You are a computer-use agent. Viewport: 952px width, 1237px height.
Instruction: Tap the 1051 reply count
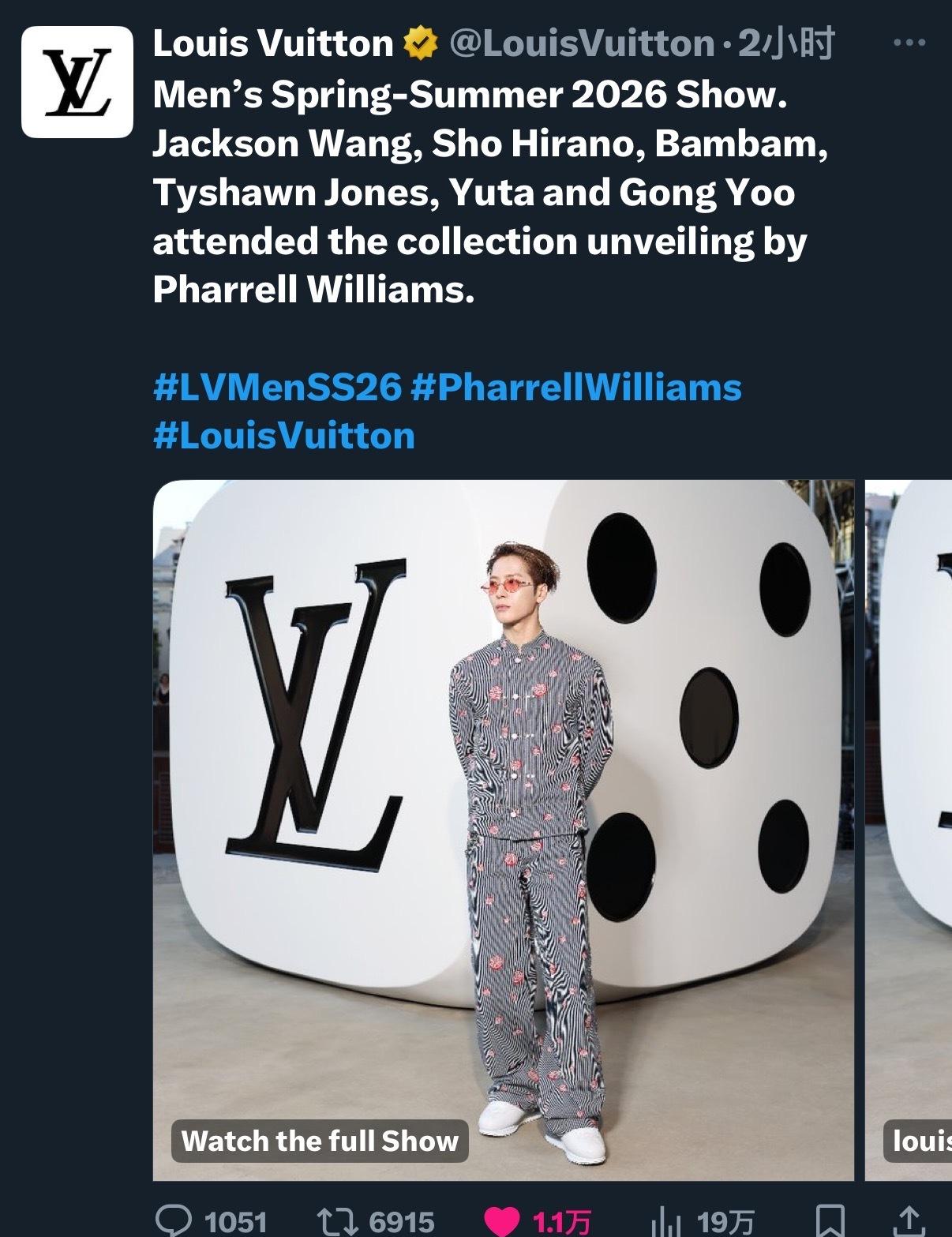point(235,1223)
